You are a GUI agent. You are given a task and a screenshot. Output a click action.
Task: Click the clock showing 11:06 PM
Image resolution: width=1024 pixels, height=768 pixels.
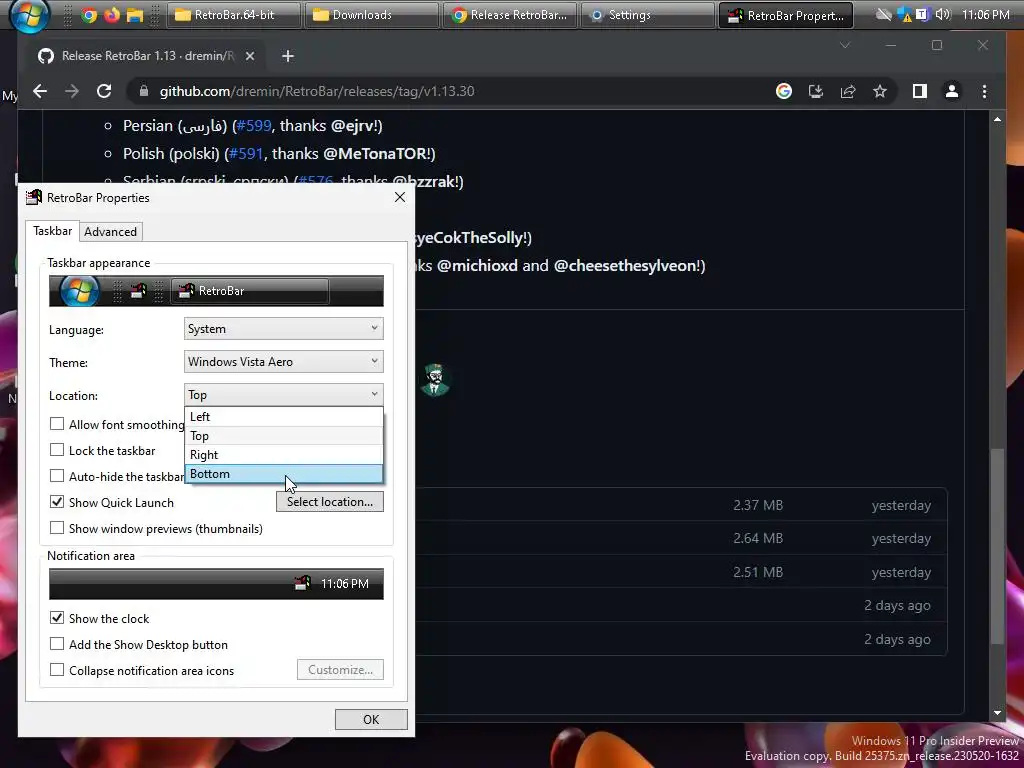point(986,14)
